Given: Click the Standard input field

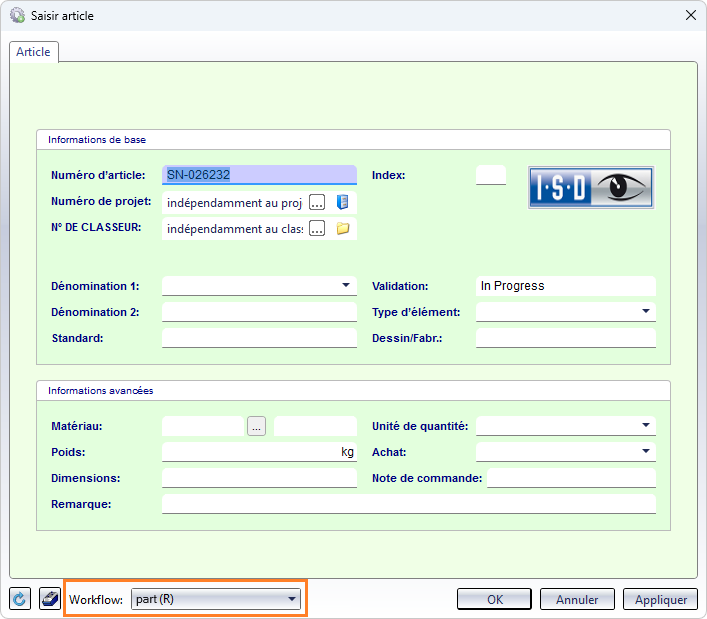Looking at the screenshot, I should click(x=259, y=338).
